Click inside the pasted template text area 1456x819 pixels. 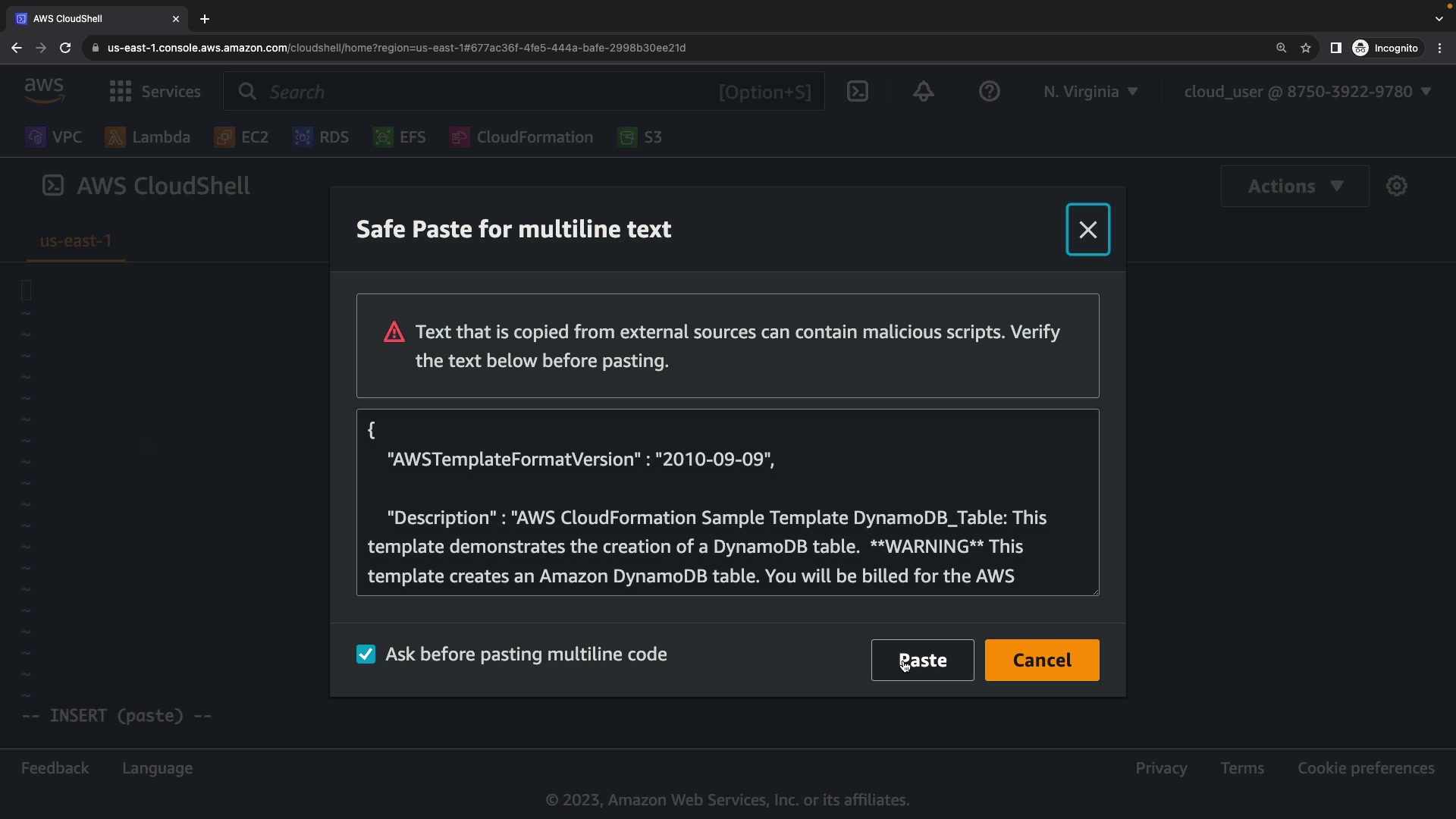(726, 502)
